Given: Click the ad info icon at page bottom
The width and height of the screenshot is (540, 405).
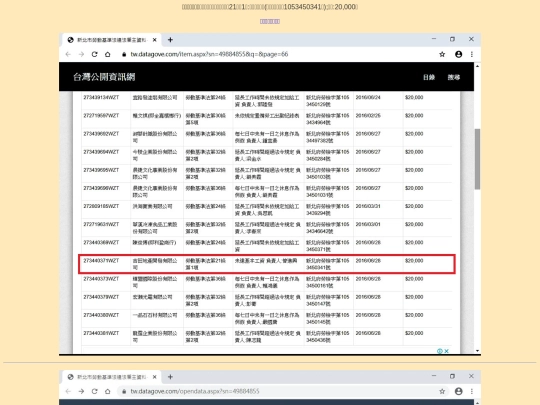Looking at the screenshot, I should (439, 351).
